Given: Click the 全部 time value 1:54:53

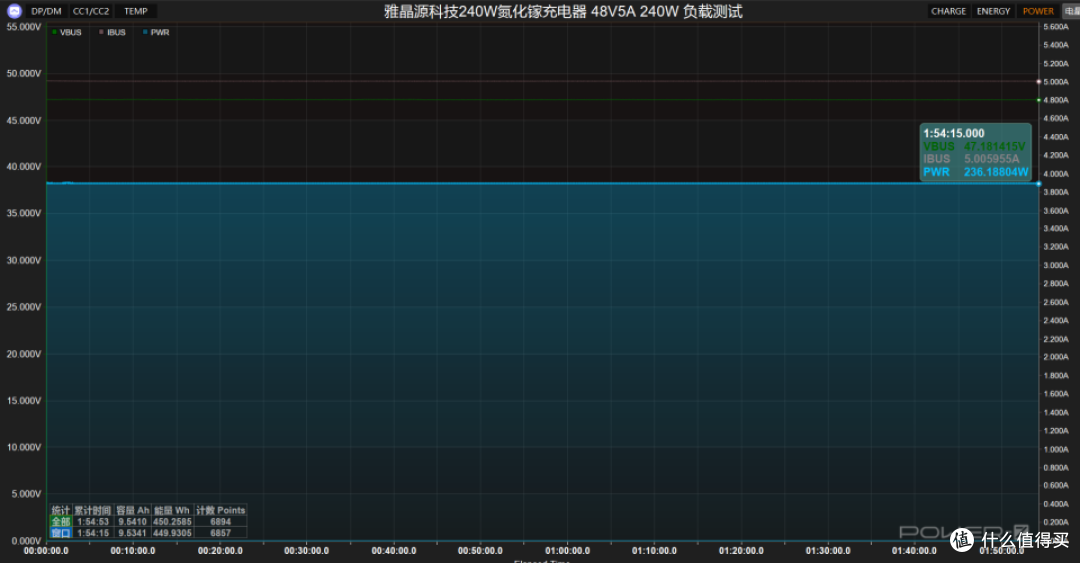Looking at the screenshot, I should [x=92, y=522].
